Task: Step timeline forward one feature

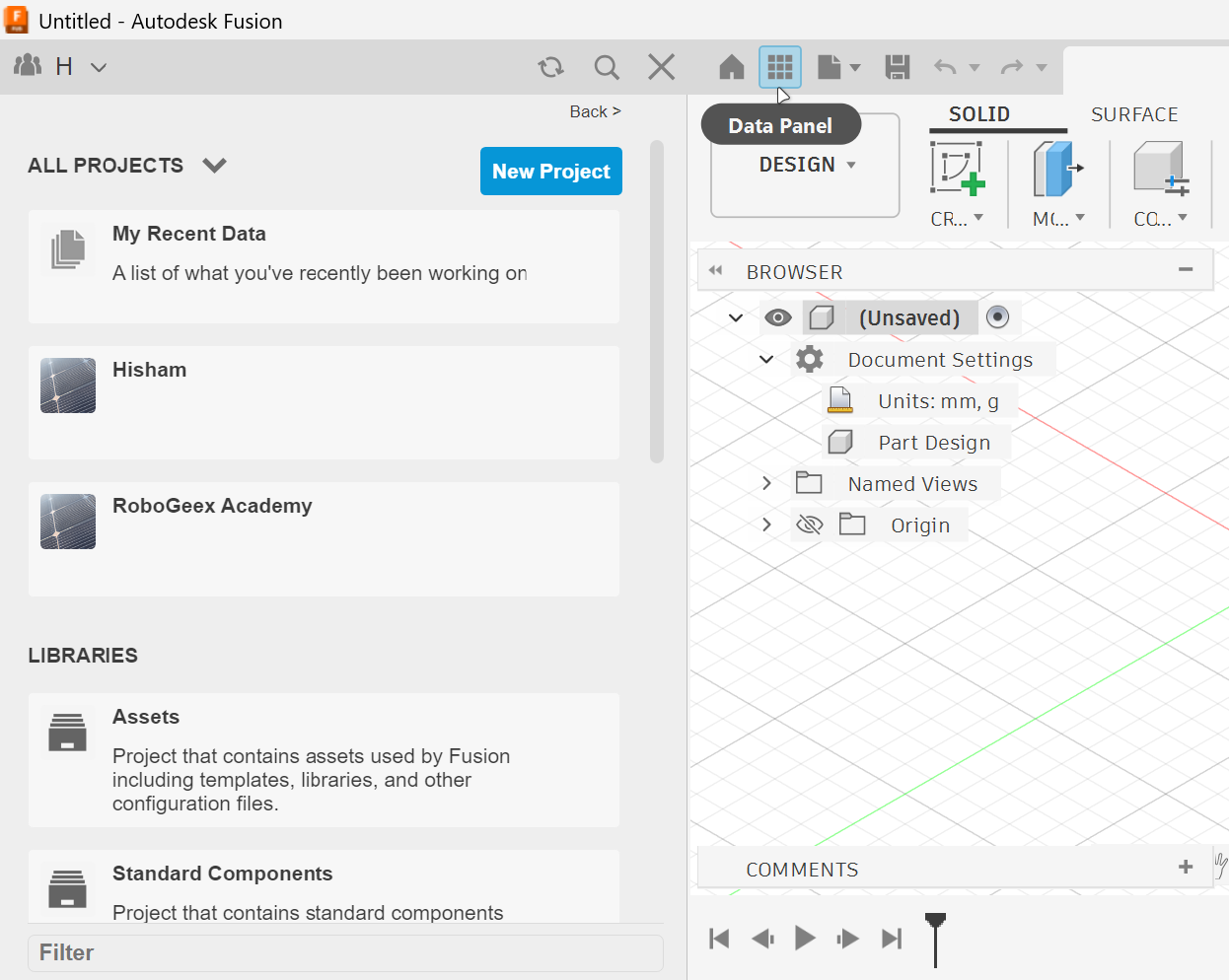Action: pos(848,939)
